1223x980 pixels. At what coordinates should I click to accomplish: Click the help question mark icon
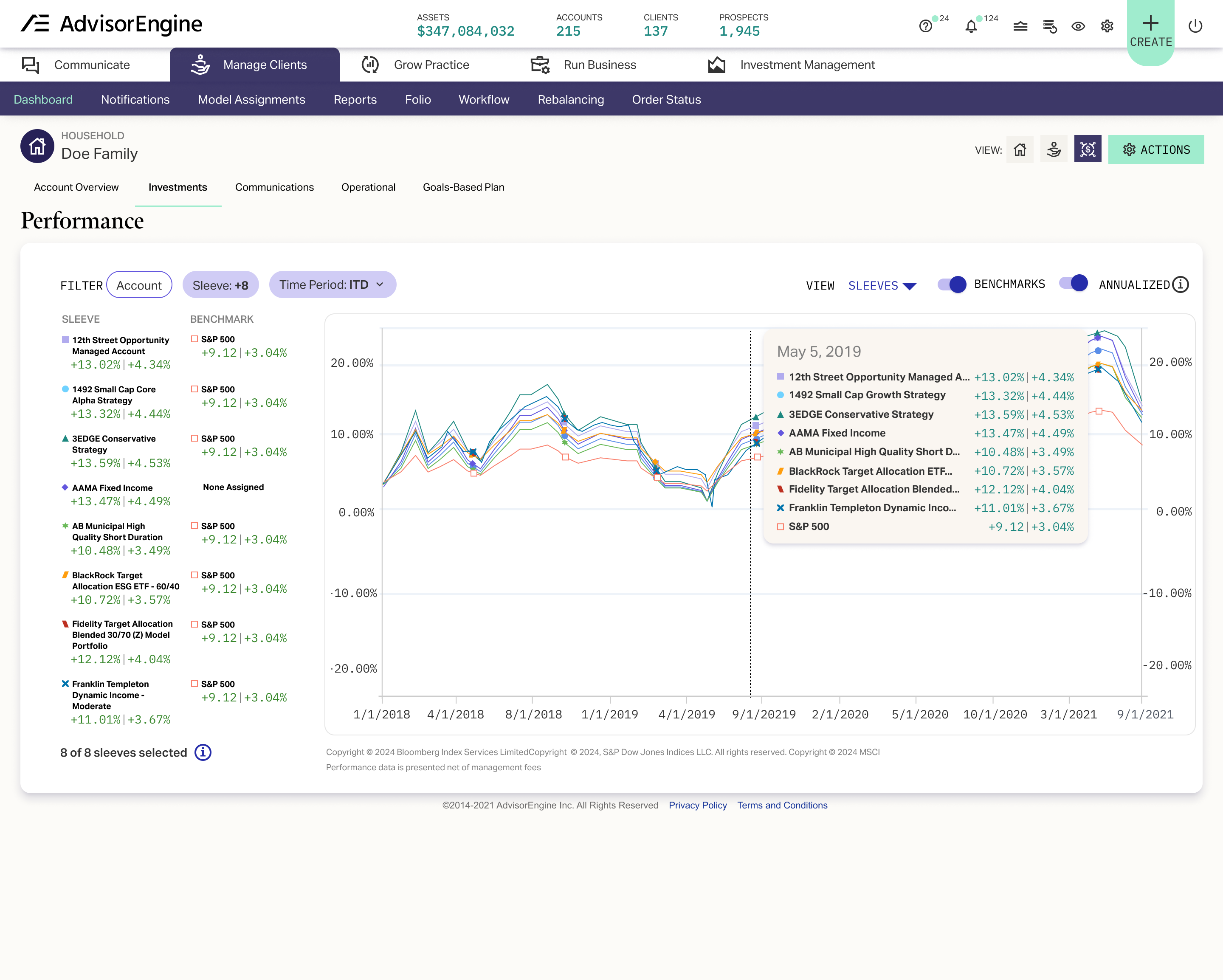coord(925,26)
